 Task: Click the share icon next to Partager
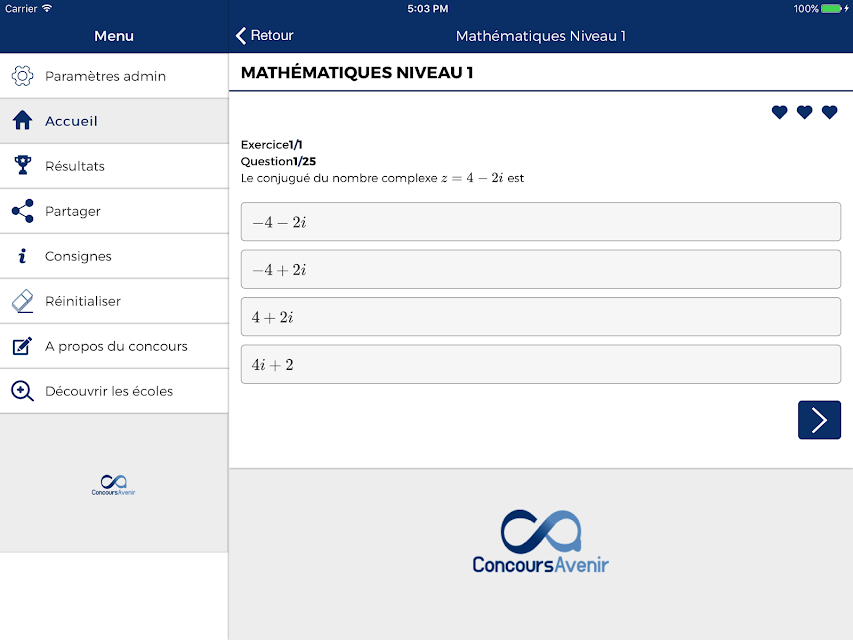22,211
